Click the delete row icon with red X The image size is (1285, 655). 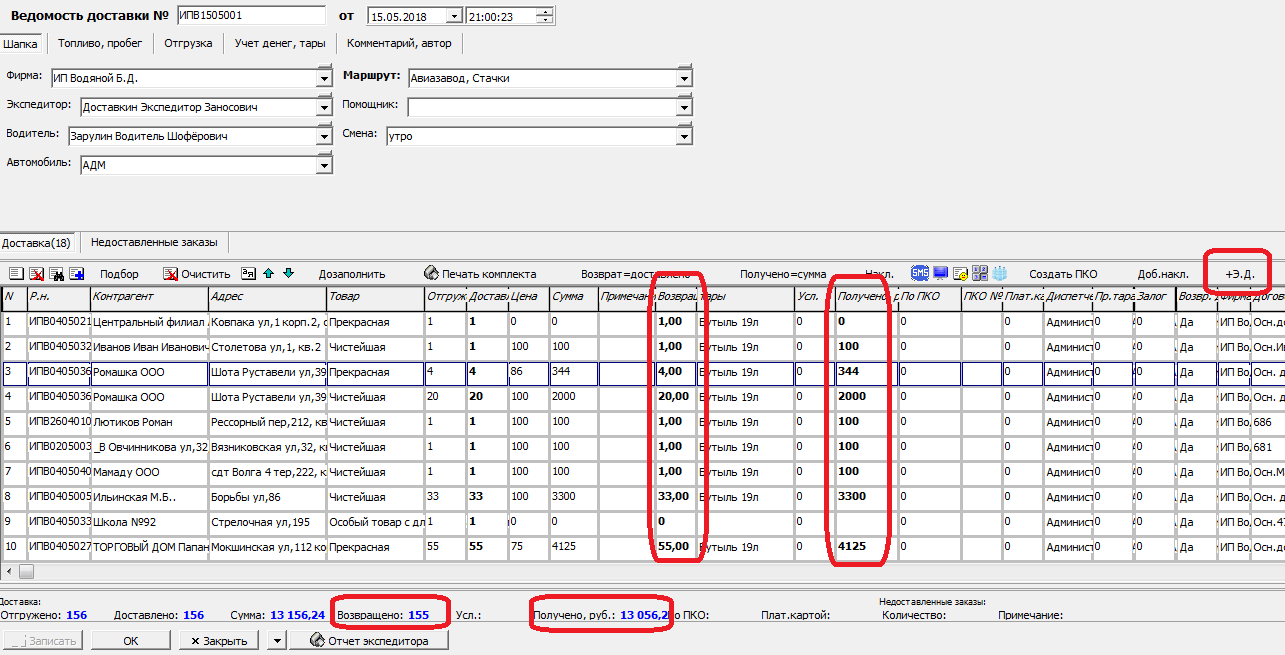[x=36, y=274]
